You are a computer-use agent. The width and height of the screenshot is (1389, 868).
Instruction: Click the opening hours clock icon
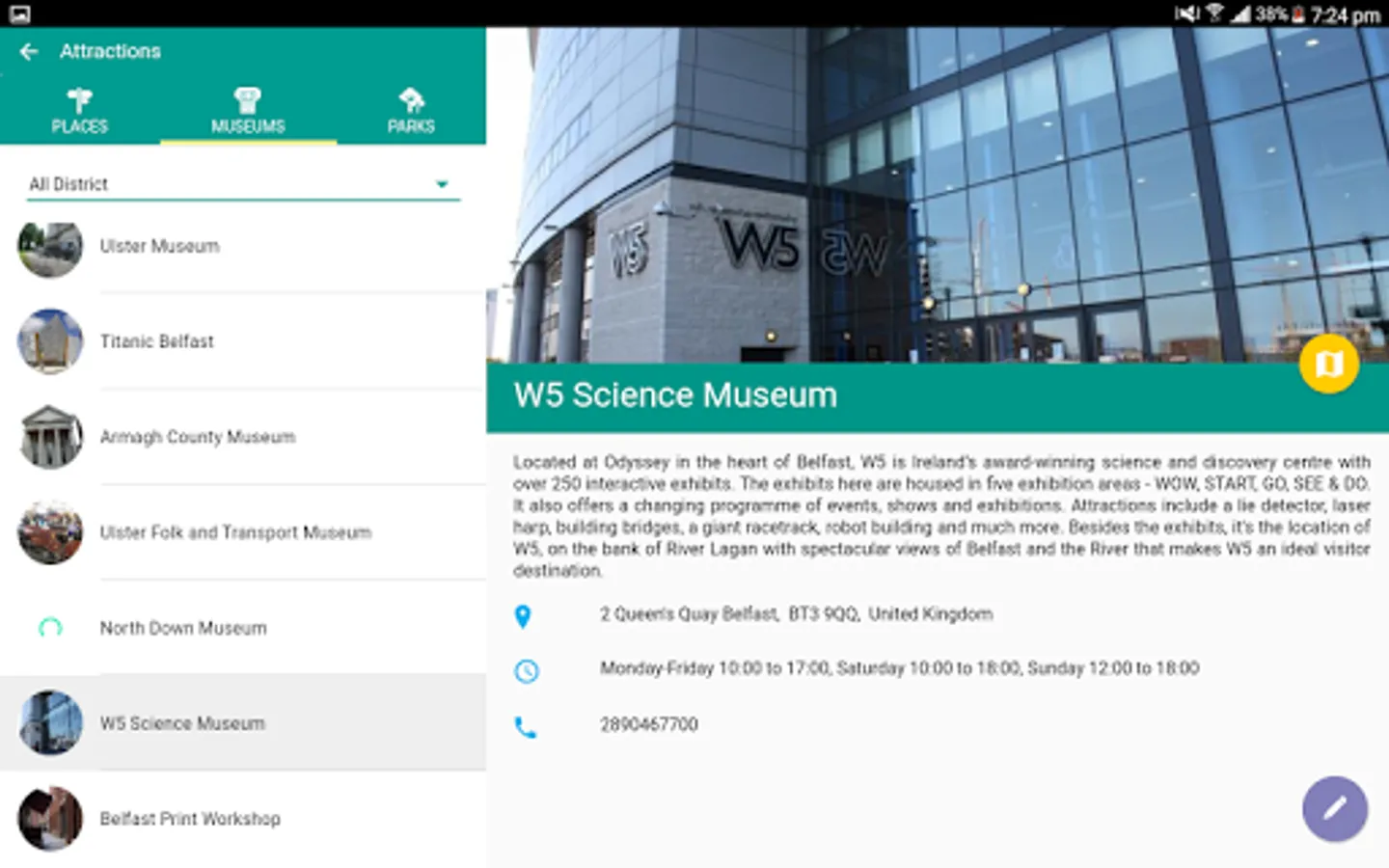(x=527, y=671)
